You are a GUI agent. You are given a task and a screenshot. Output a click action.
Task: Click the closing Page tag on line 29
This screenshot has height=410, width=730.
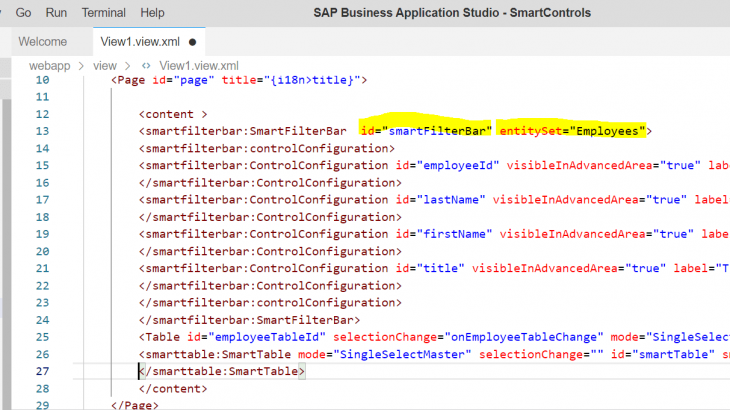[135, 405]
